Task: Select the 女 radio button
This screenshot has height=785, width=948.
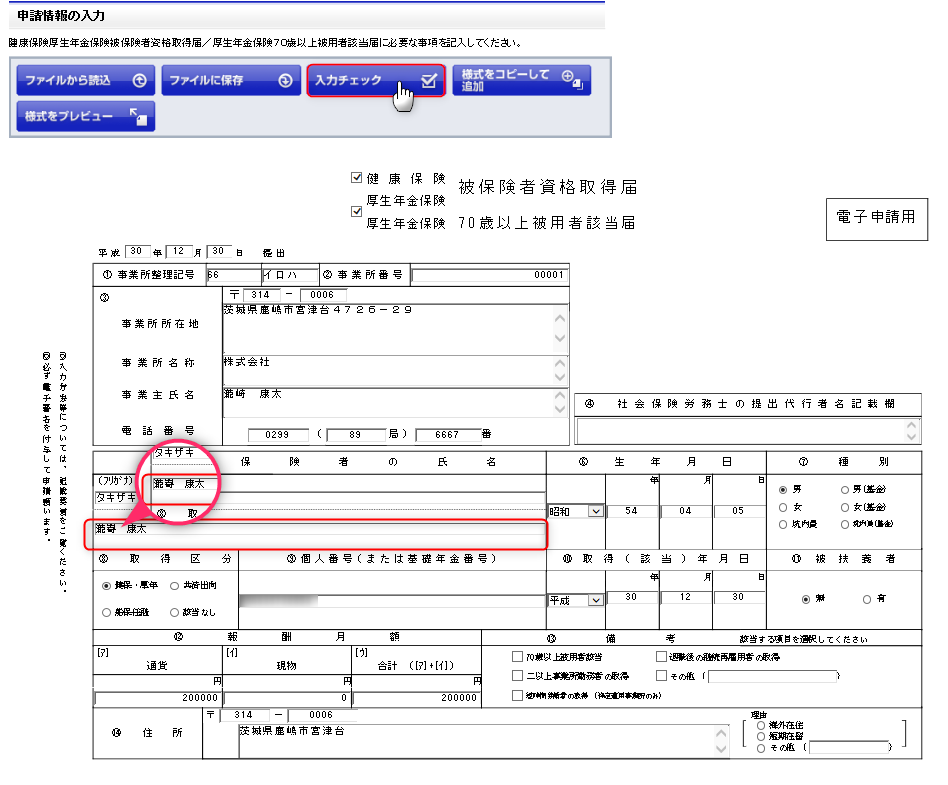Action: pos(783,507)
